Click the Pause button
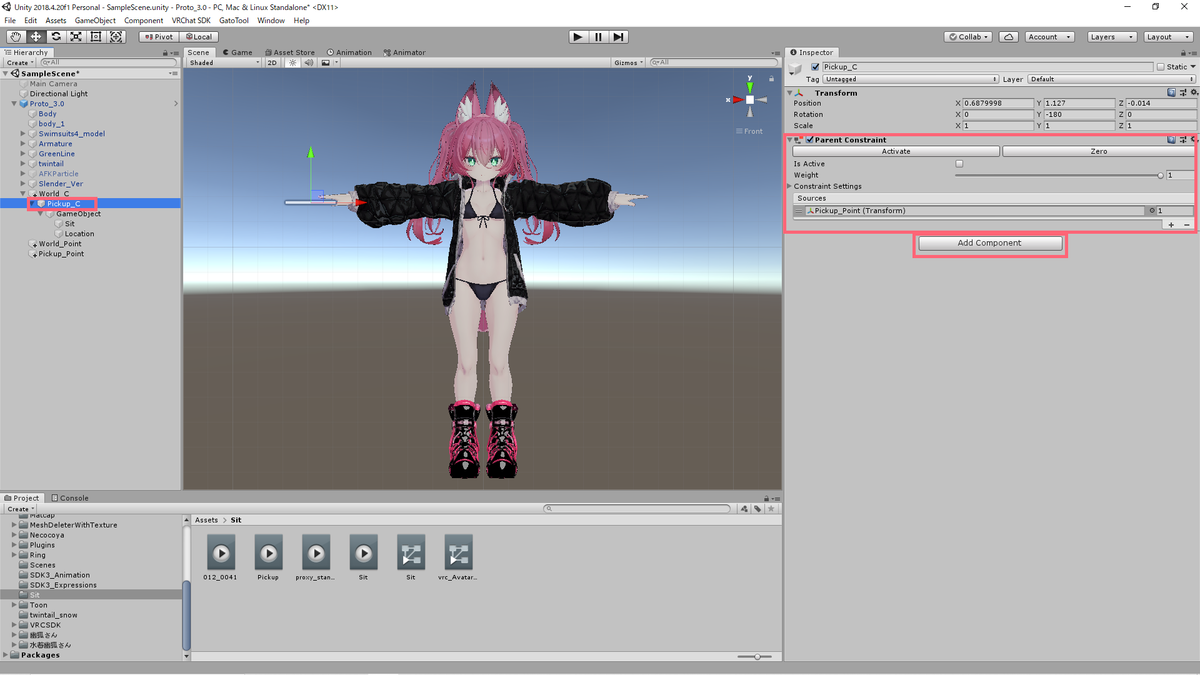Screen dimensions: 1200x675 [599, 37]
